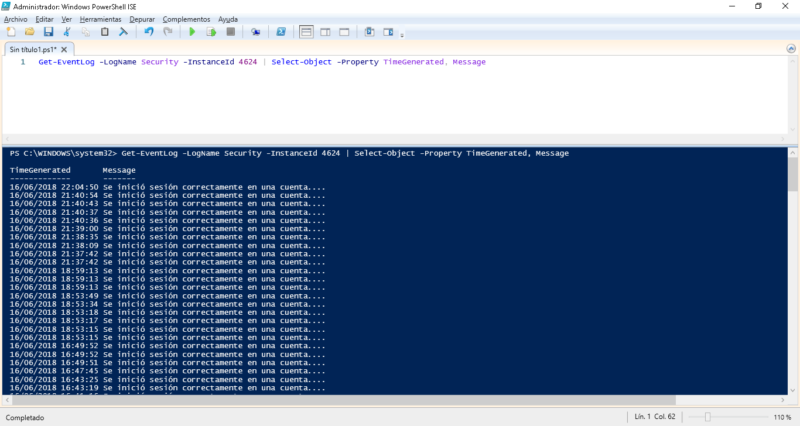Toggle script pane shown at top layout
Image resolution: width=800 pixels, height=426 pixels.
pyautogui.click(x=307, y=32)
